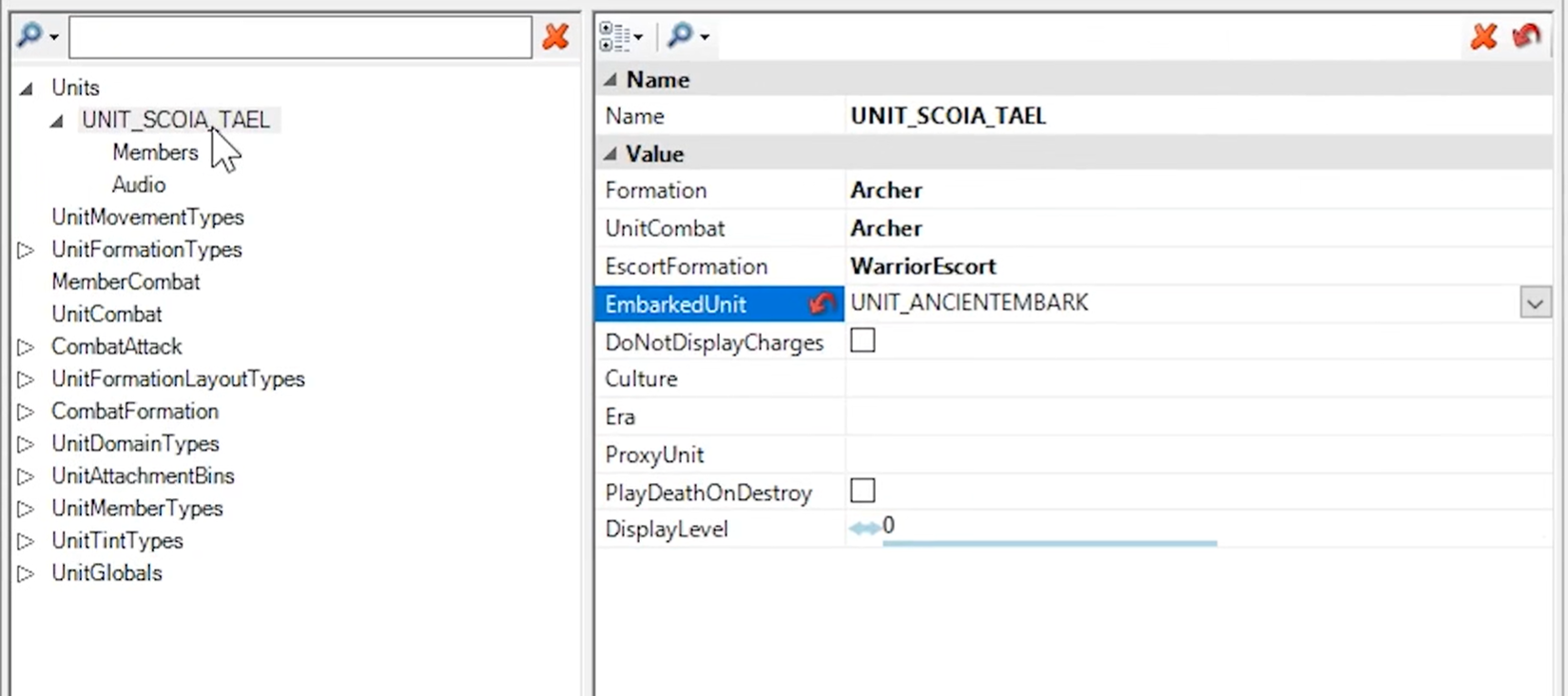Reset EmbarkedUnit with its red revert arrow
Screen dimensions: 1568x696
point(822,303)
